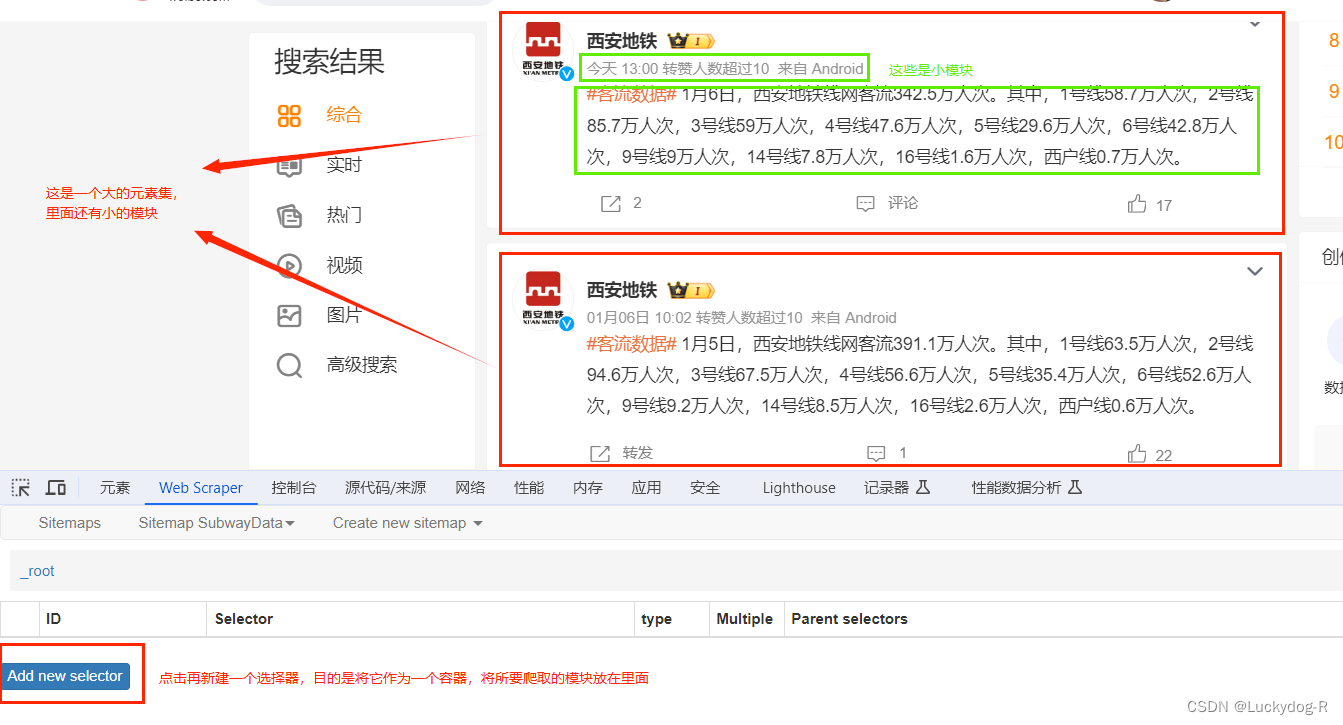
Task: Switch to 安全 DevTools tab
Action: [x=705, y=488]
